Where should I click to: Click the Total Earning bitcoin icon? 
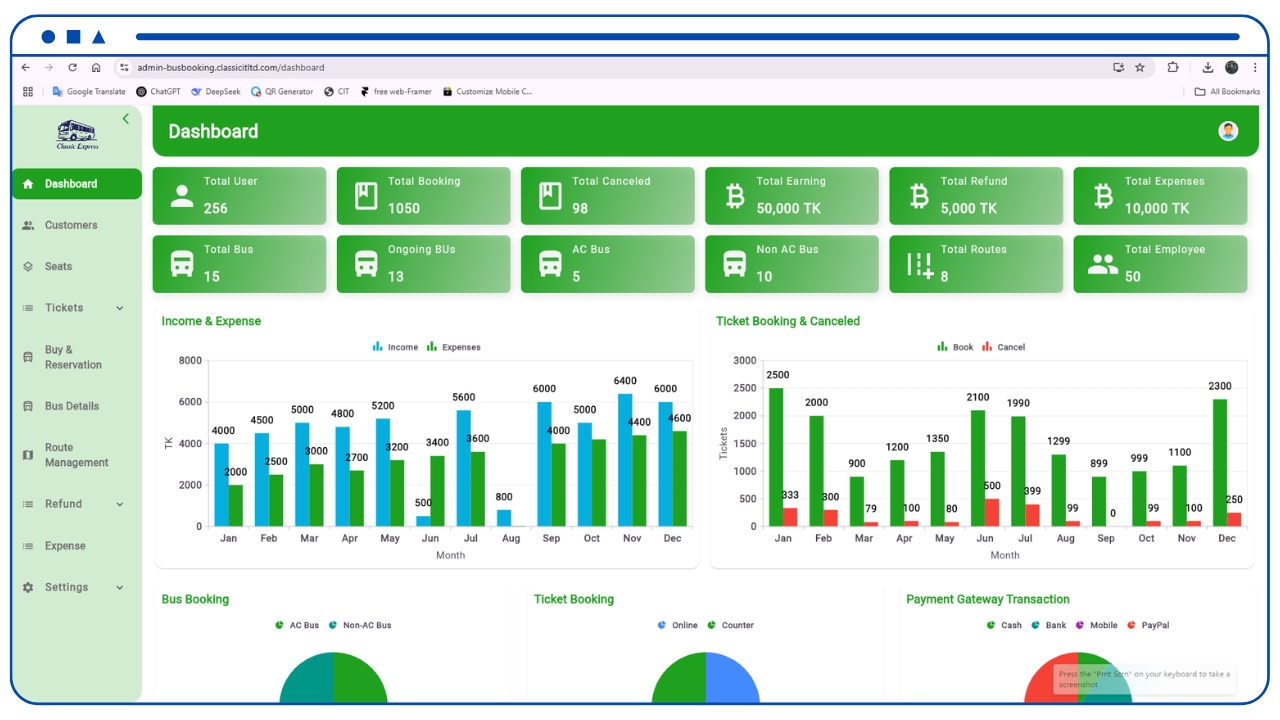click(x=735, y=196)
